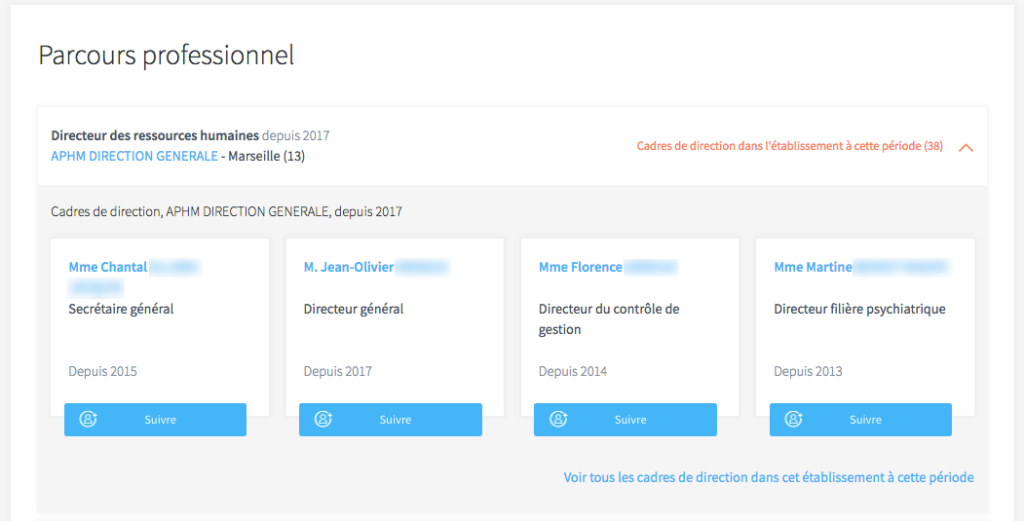Toggle 'Cadres de direction dans l'établissement' section
The height and width of the screenshot is (521, 1024).
click(789, 146)
